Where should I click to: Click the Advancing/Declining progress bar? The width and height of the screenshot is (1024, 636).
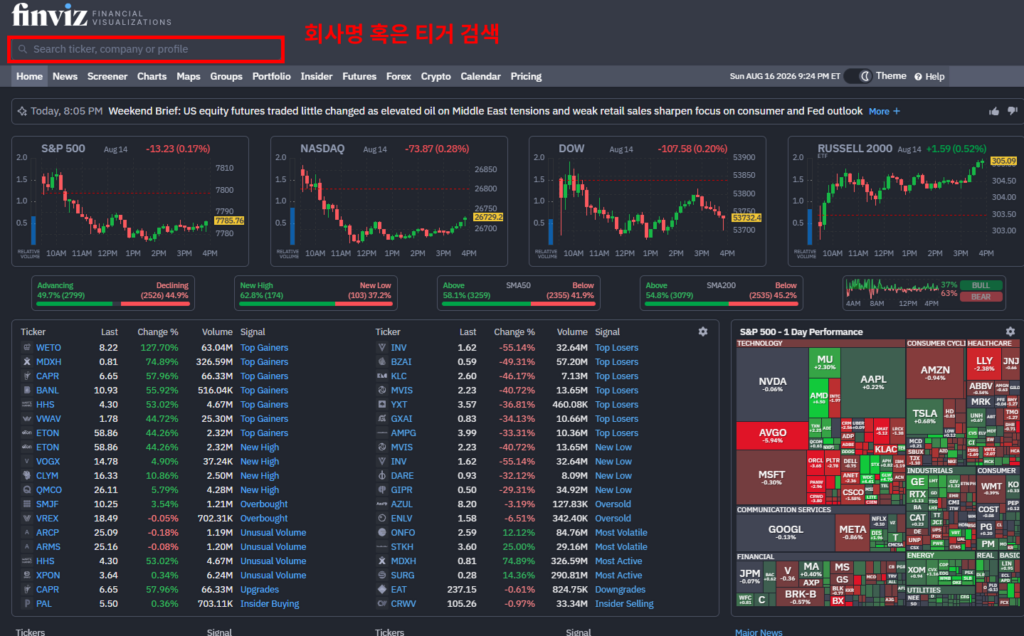112,304
